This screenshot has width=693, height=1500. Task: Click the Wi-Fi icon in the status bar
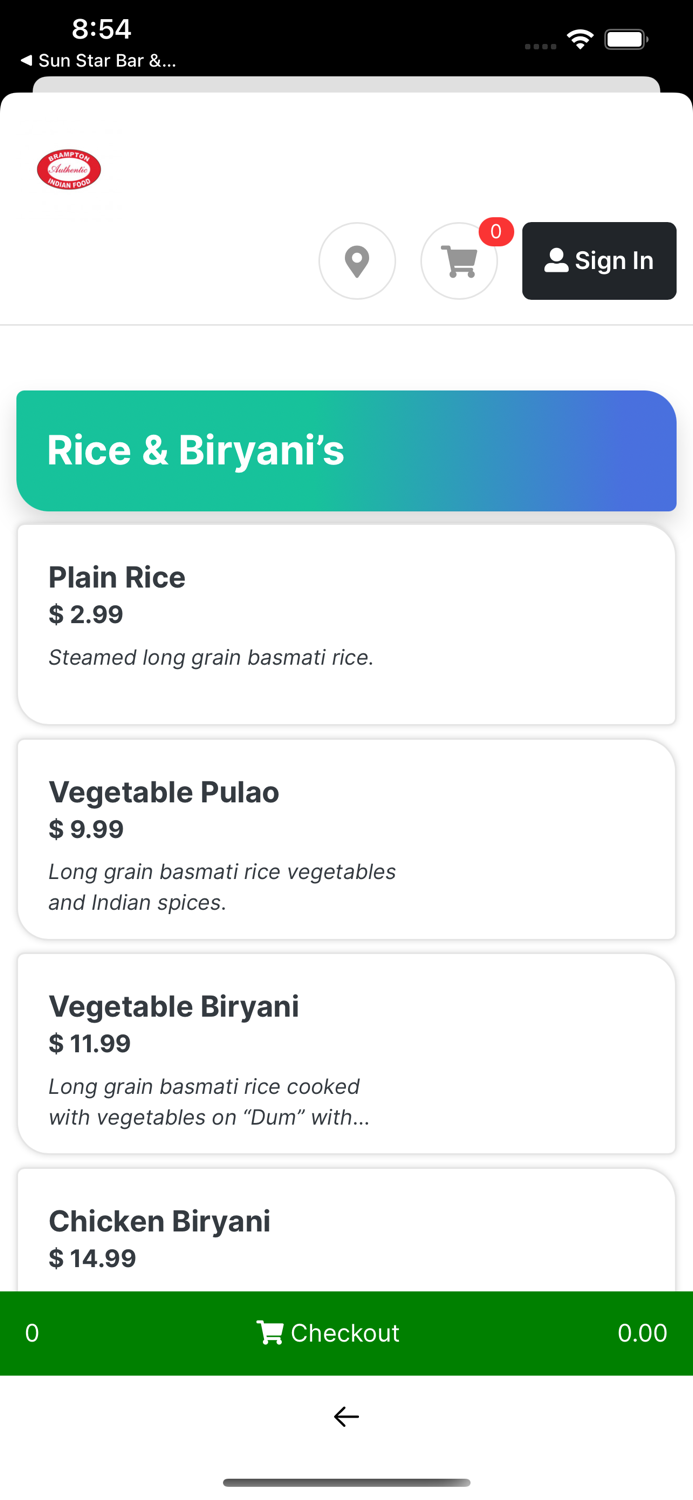(x=582, y=38)
